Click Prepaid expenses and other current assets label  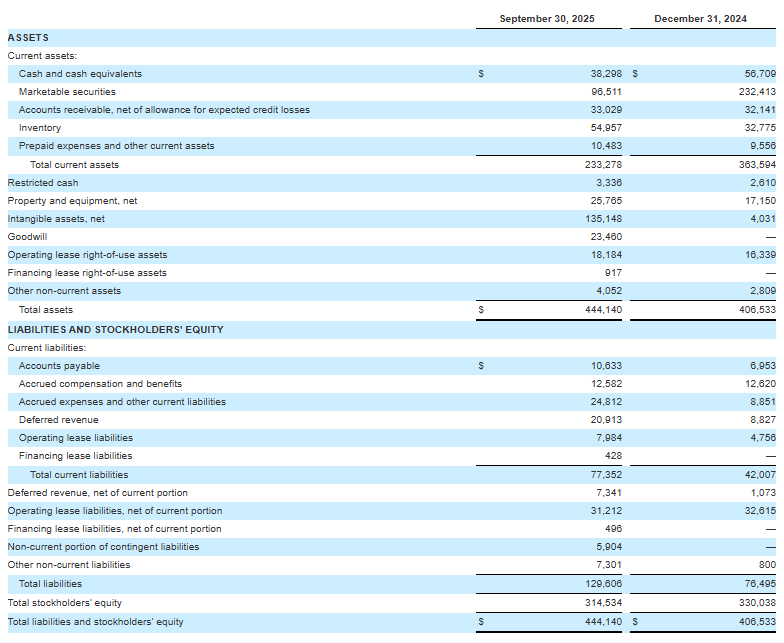(x=116, y=146)
